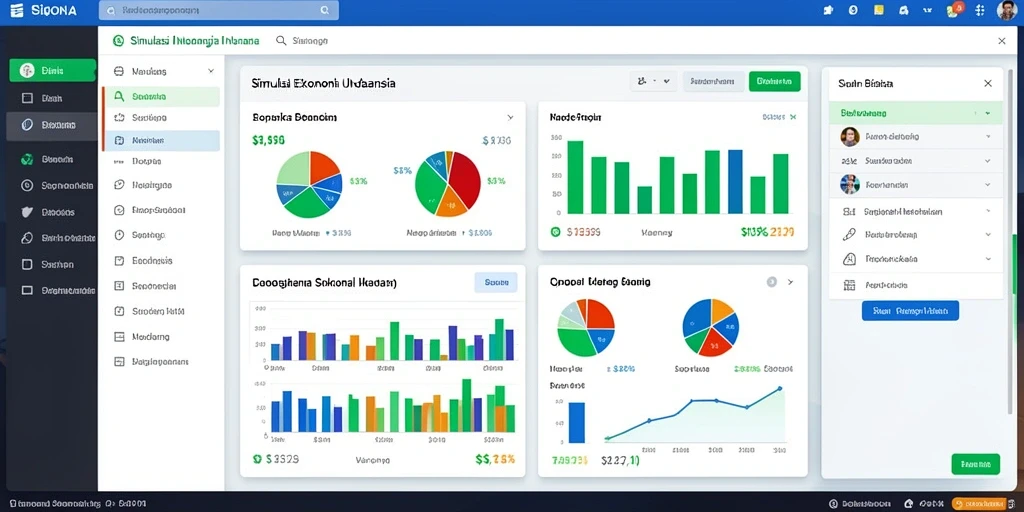Select the green highlighted item with bell icon

[162, 97]
